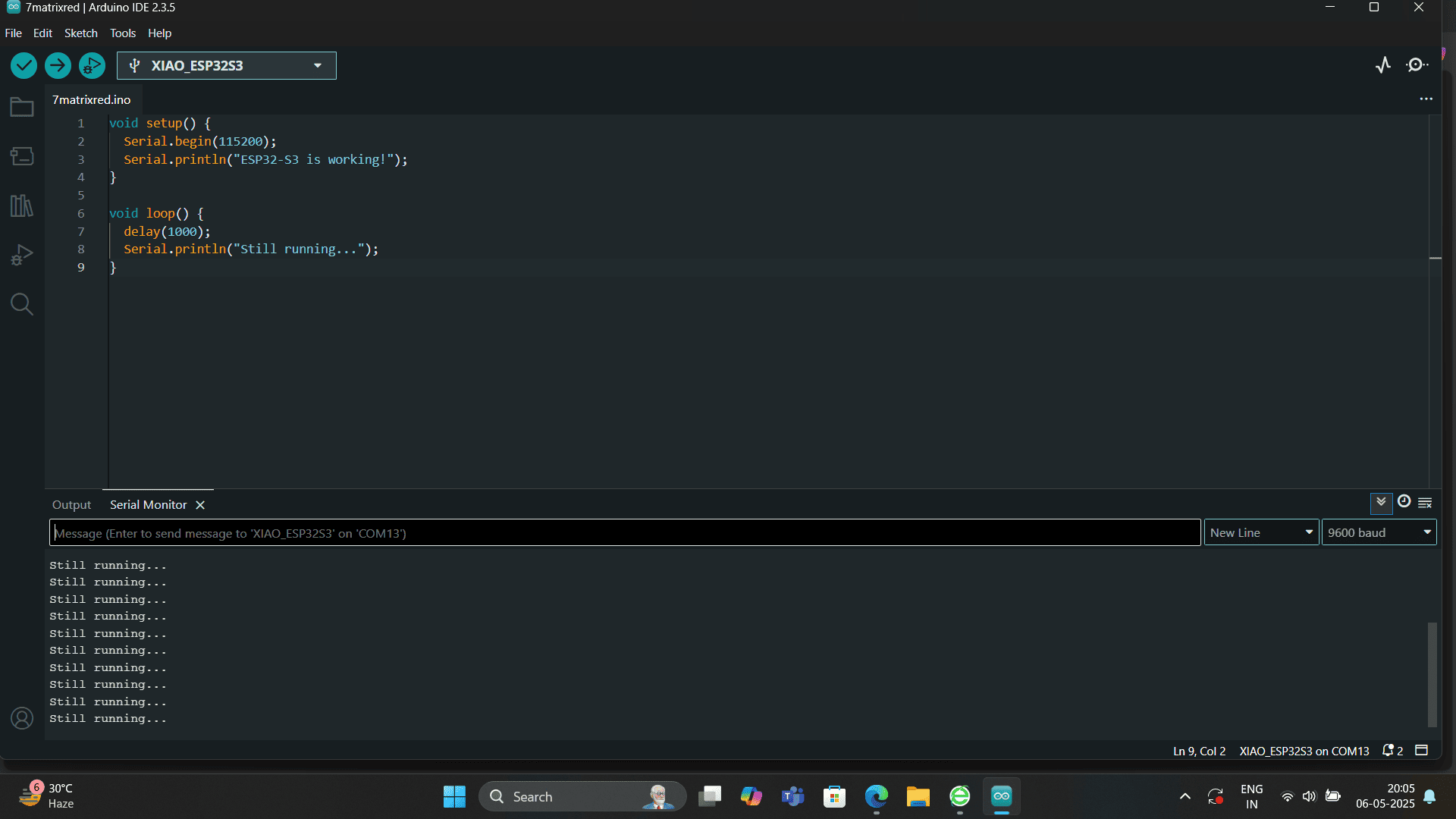This screenshot has width=1456, height=819.
Task: Show hidden system tray icons
Action: 1185,796
